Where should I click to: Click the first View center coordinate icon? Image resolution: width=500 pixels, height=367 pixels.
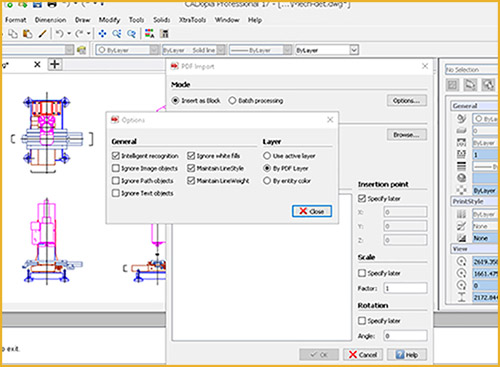pos(461,262)
